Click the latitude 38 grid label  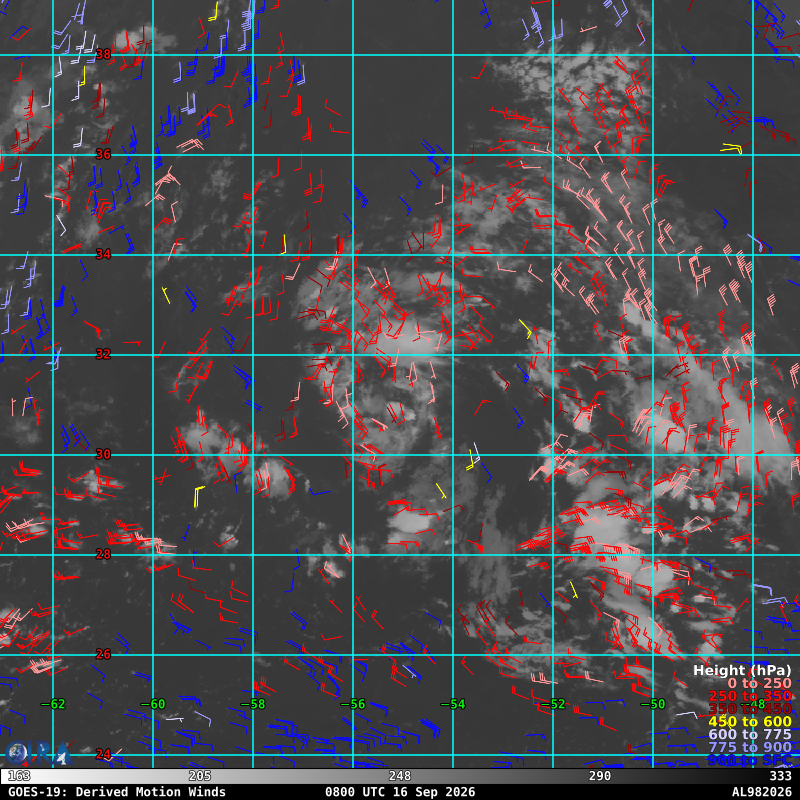(x=103, y=54)
